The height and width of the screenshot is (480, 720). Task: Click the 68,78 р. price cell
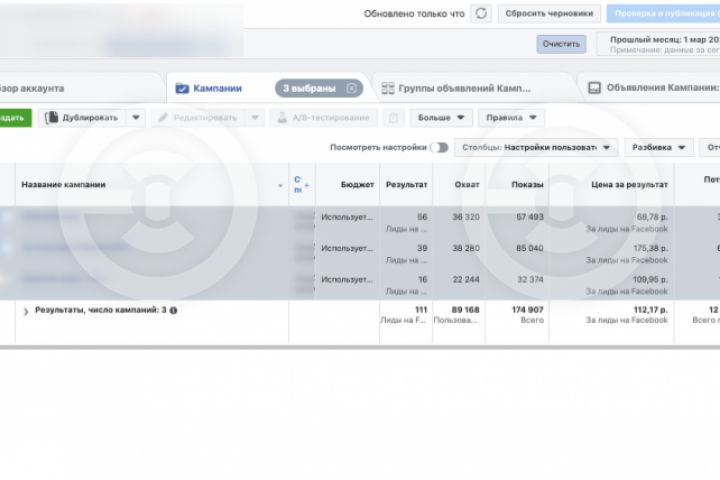click(x=652, y=217)
